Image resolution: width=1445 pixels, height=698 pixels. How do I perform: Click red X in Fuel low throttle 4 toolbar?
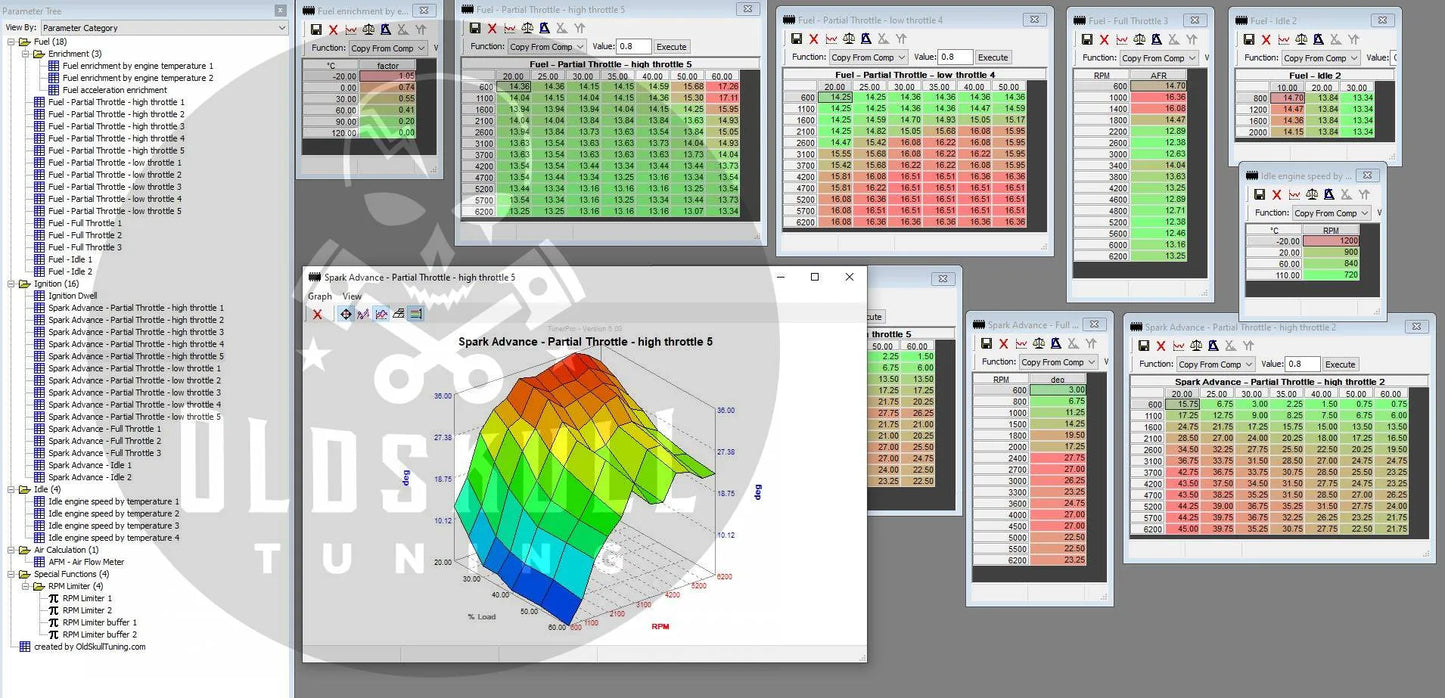(814, 39)
